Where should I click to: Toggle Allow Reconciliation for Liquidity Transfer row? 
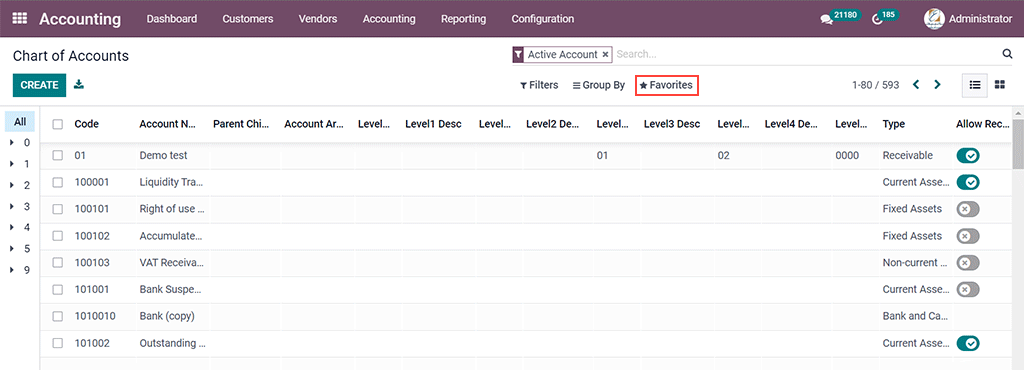tap(968, 182)
